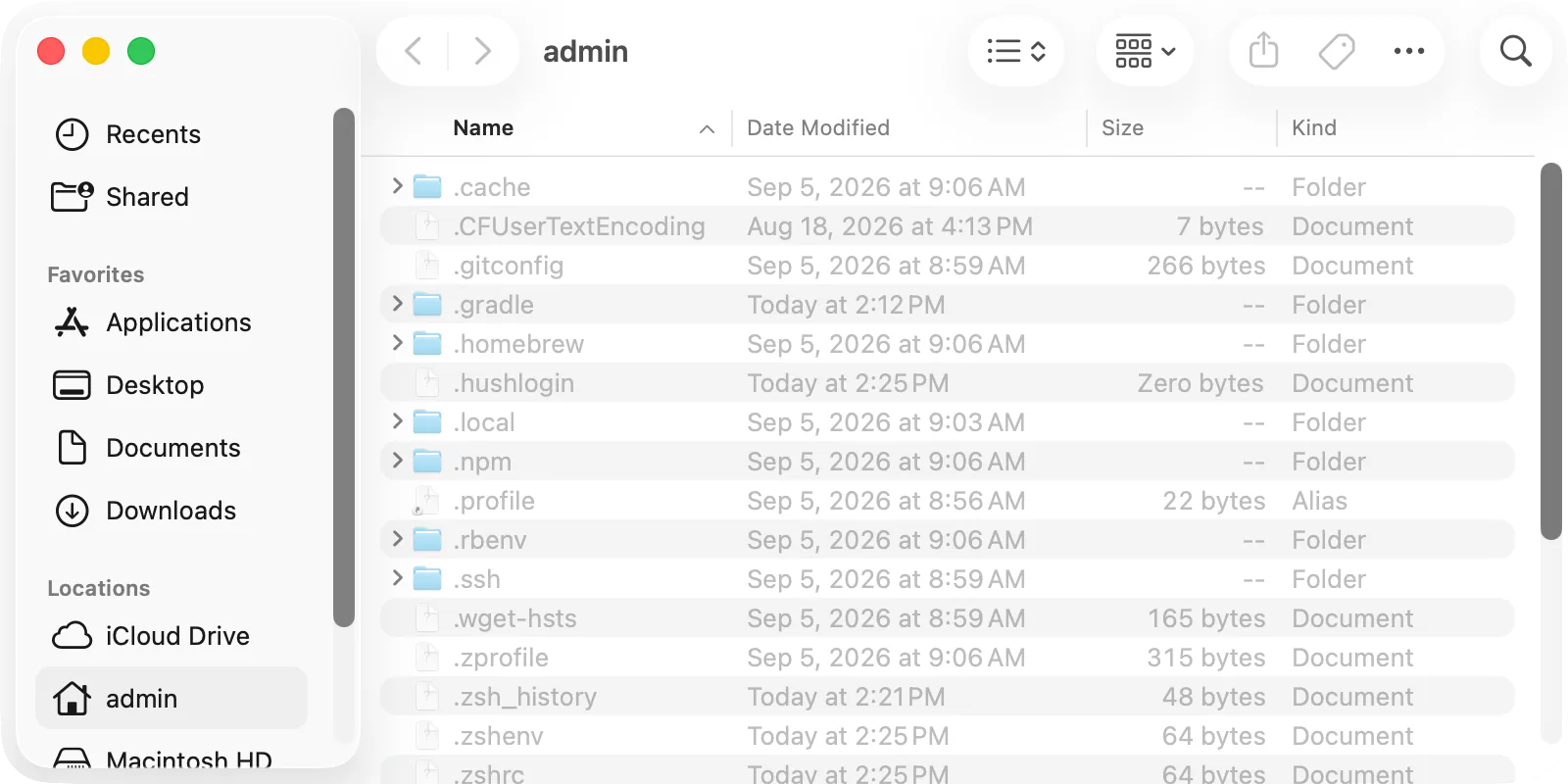
Task: Select the .zprofile file
Action: pyautogui.click(x=948, y=658)
